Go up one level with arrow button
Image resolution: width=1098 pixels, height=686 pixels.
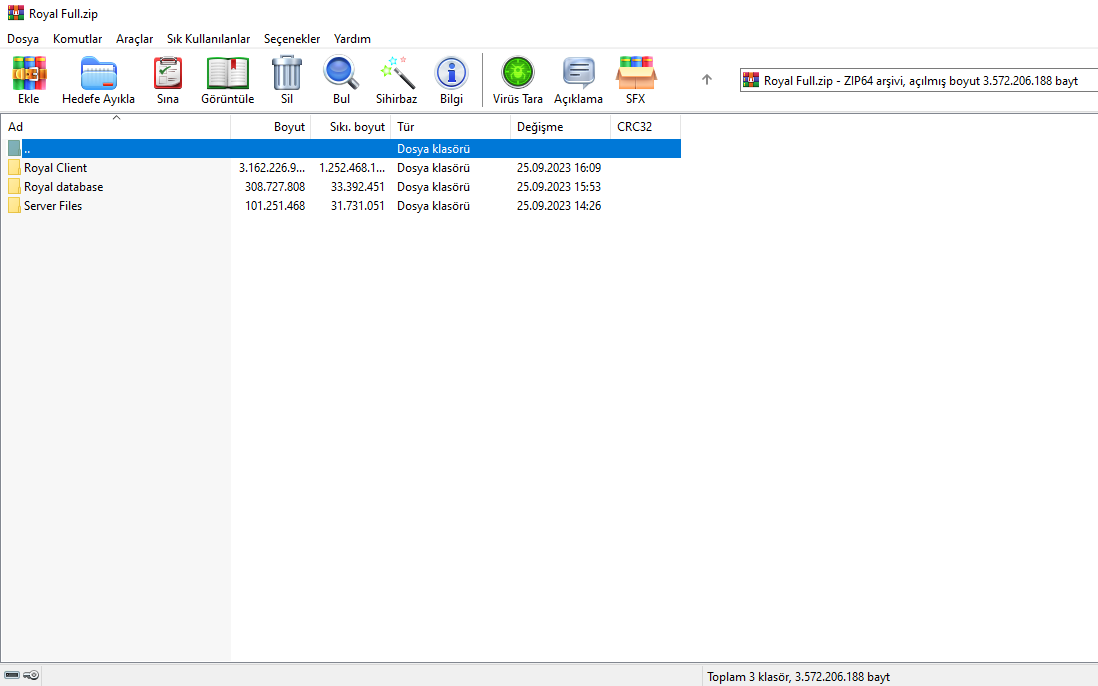707,80
